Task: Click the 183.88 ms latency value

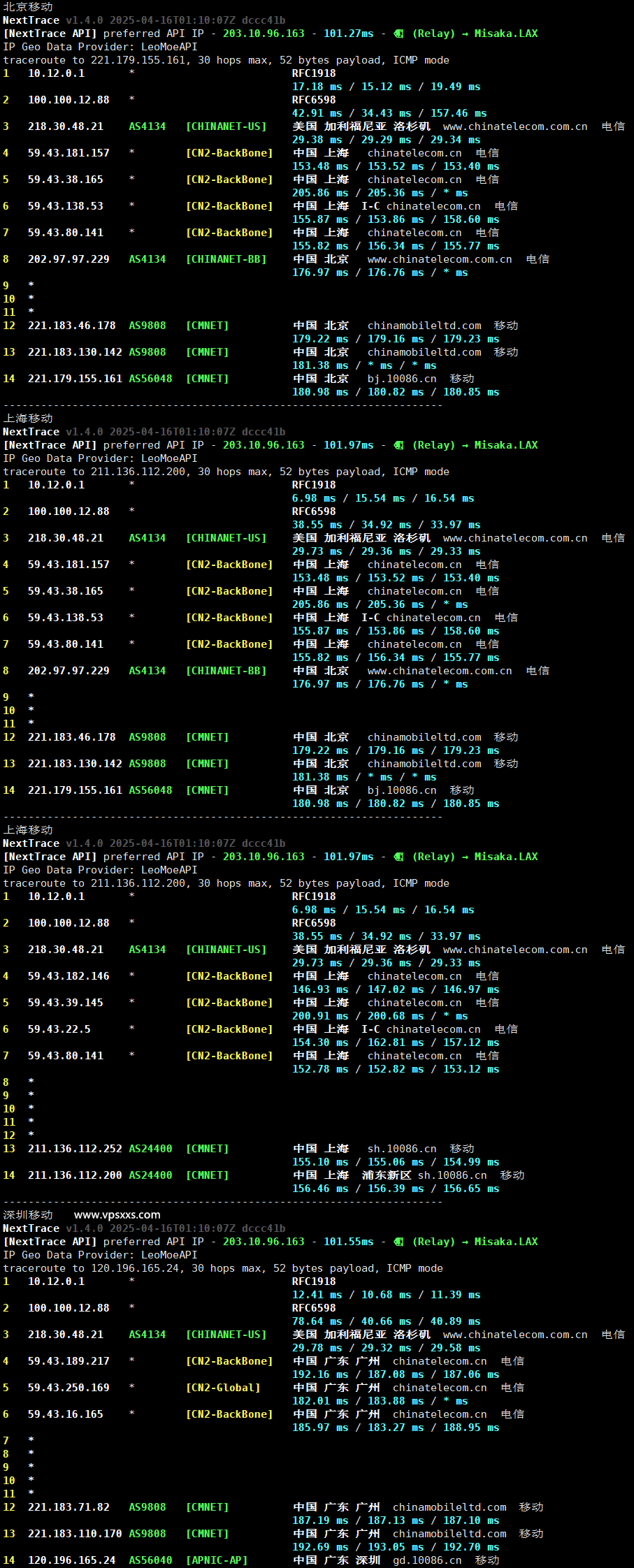Action: click(x=396, y=1401)
